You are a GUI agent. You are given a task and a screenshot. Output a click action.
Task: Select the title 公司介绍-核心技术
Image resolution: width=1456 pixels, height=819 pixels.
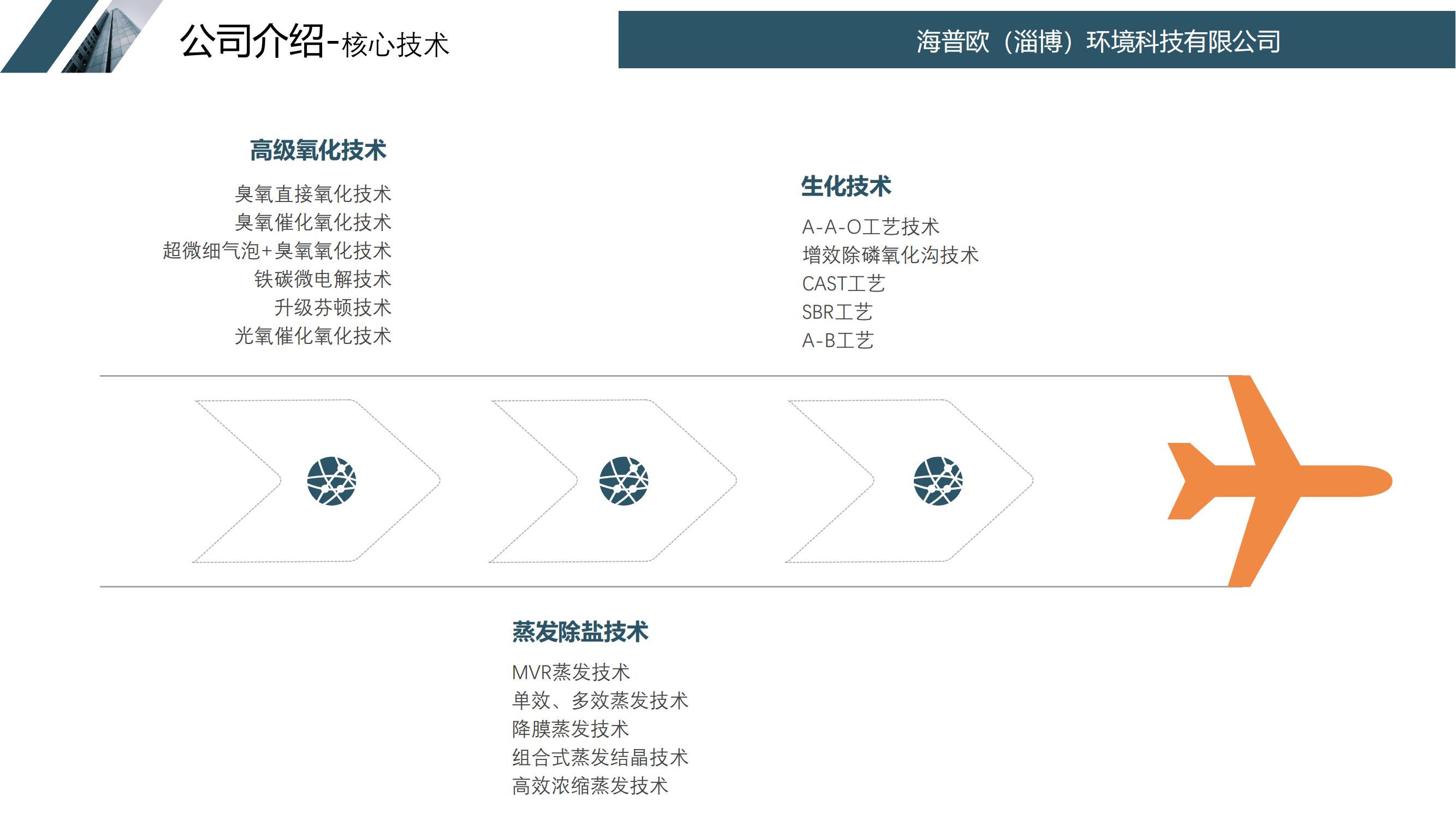coord(314,41)
